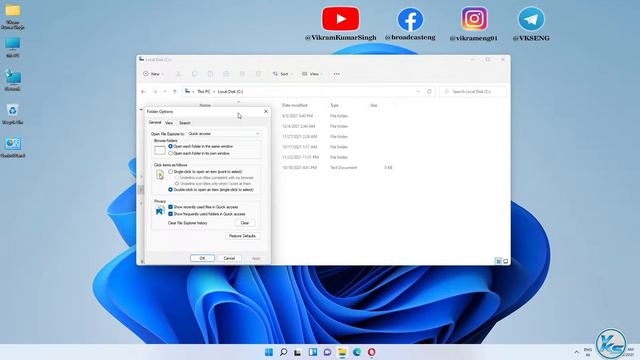
Task: Open Chat from the taskbar
Action: click(327, 352)
